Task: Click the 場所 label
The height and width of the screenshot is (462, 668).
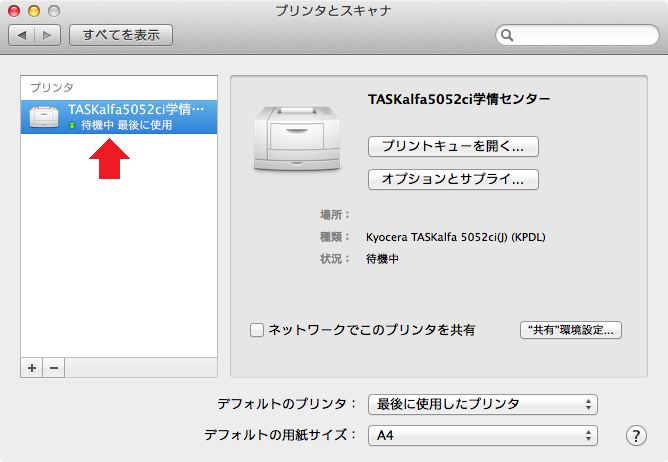Action: [x=335, y=215]
